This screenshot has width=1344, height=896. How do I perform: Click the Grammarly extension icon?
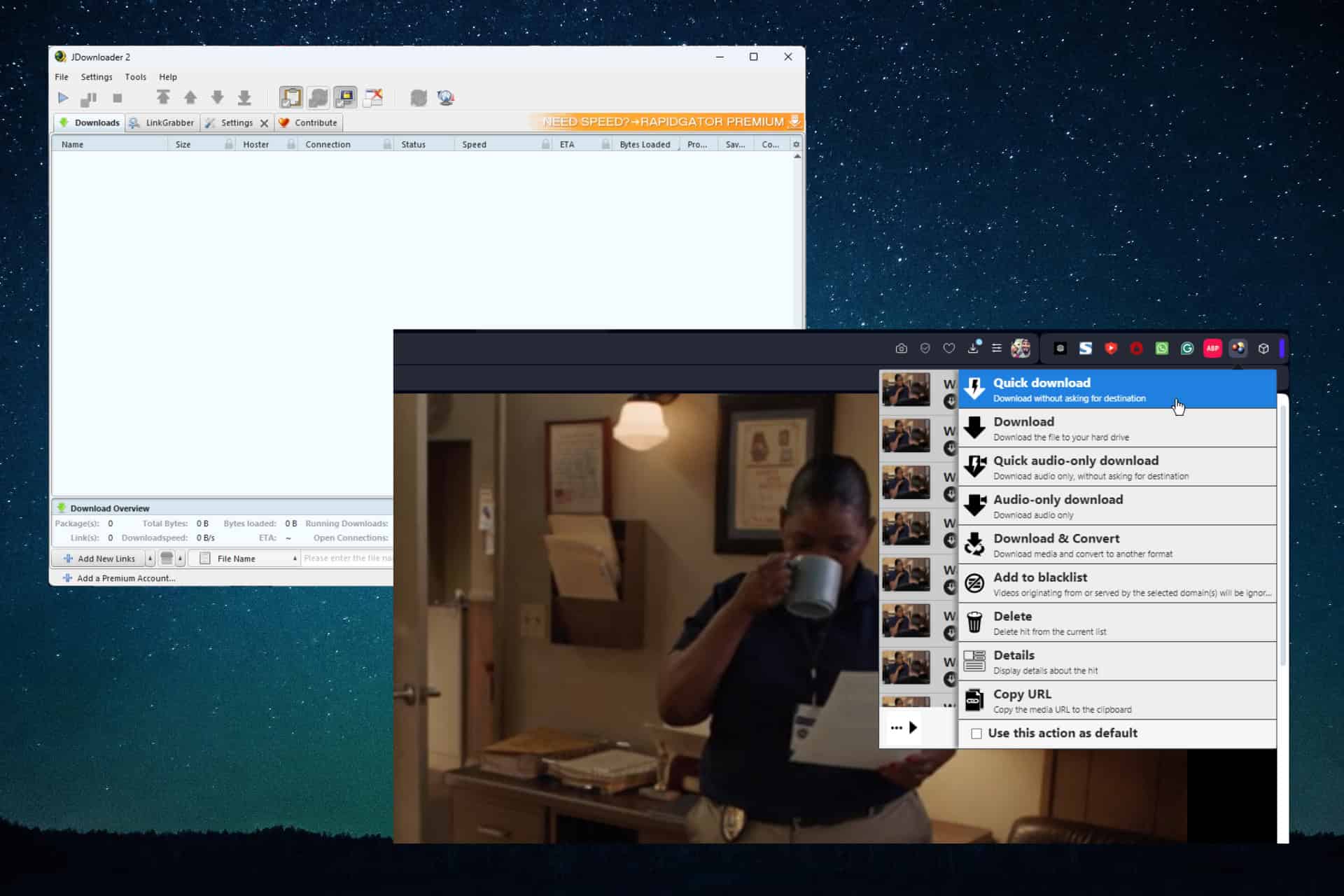tap(1187, 348)
